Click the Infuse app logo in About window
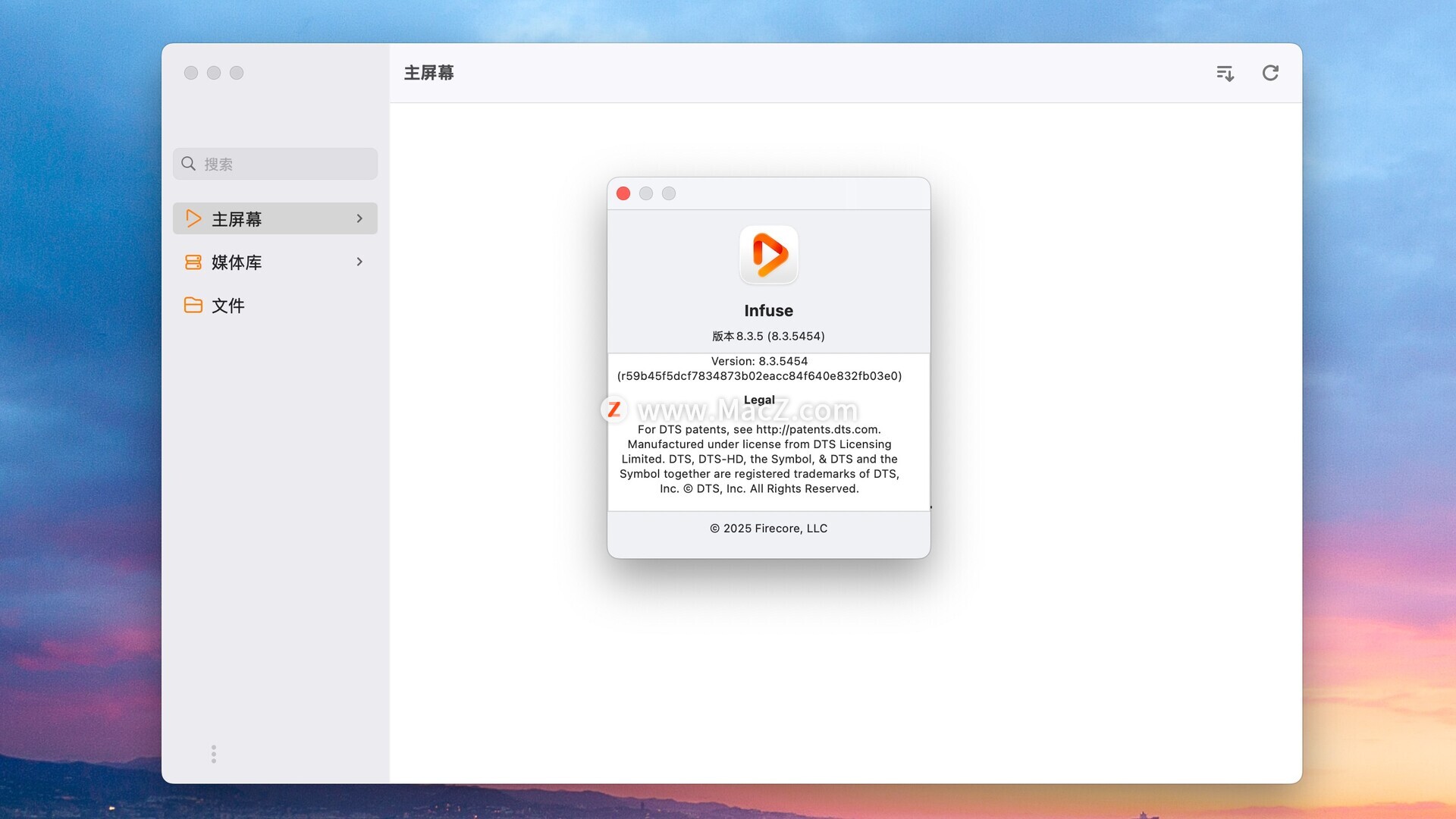1456x819 pixels. 768,255
